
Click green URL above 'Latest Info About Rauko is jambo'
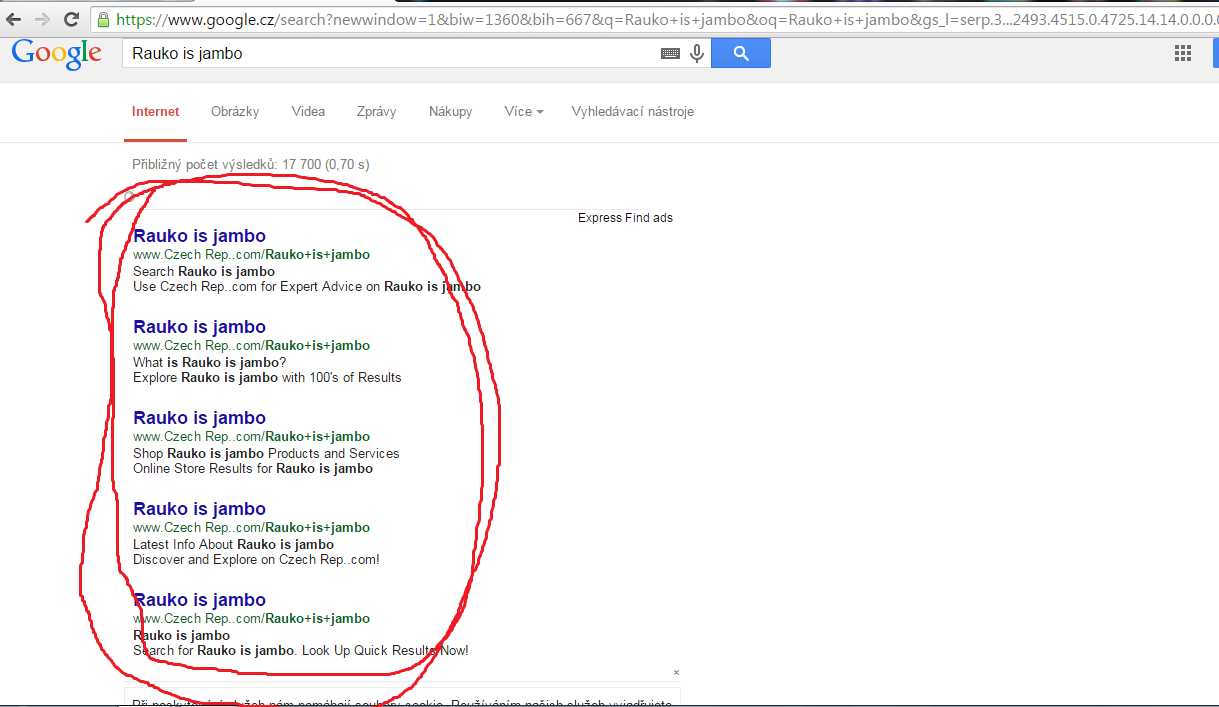pyautogui.click(x=251, y=528)
